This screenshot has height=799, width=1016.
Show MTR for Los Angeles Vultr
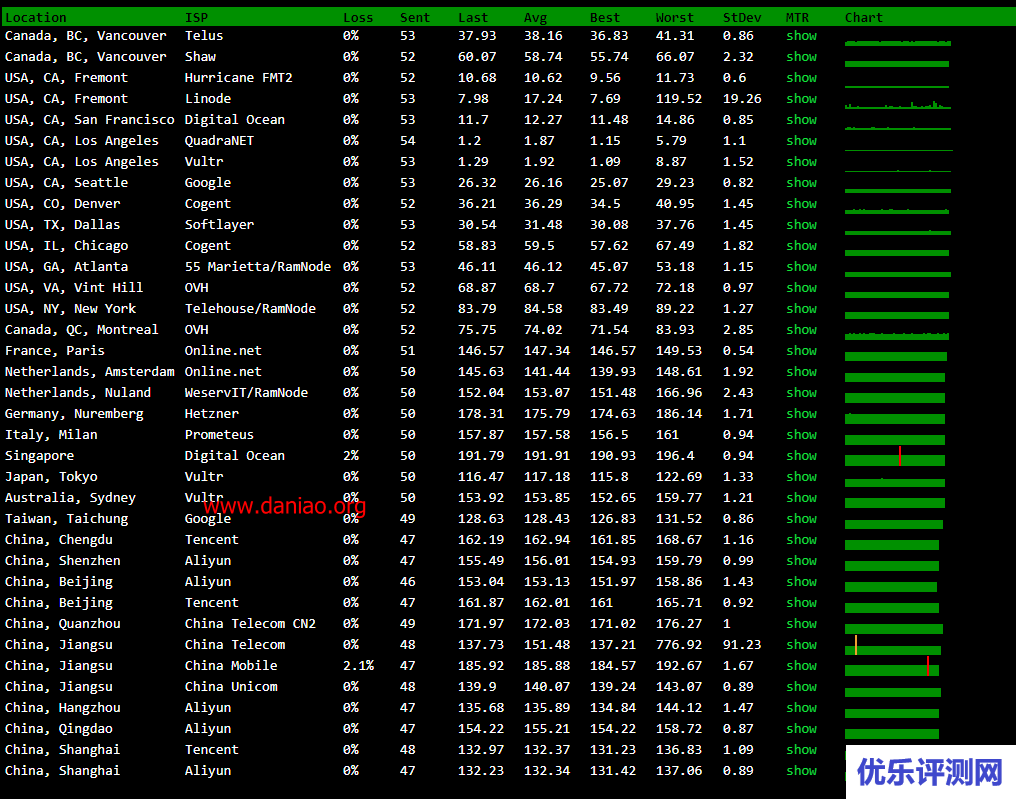point(802,161)
